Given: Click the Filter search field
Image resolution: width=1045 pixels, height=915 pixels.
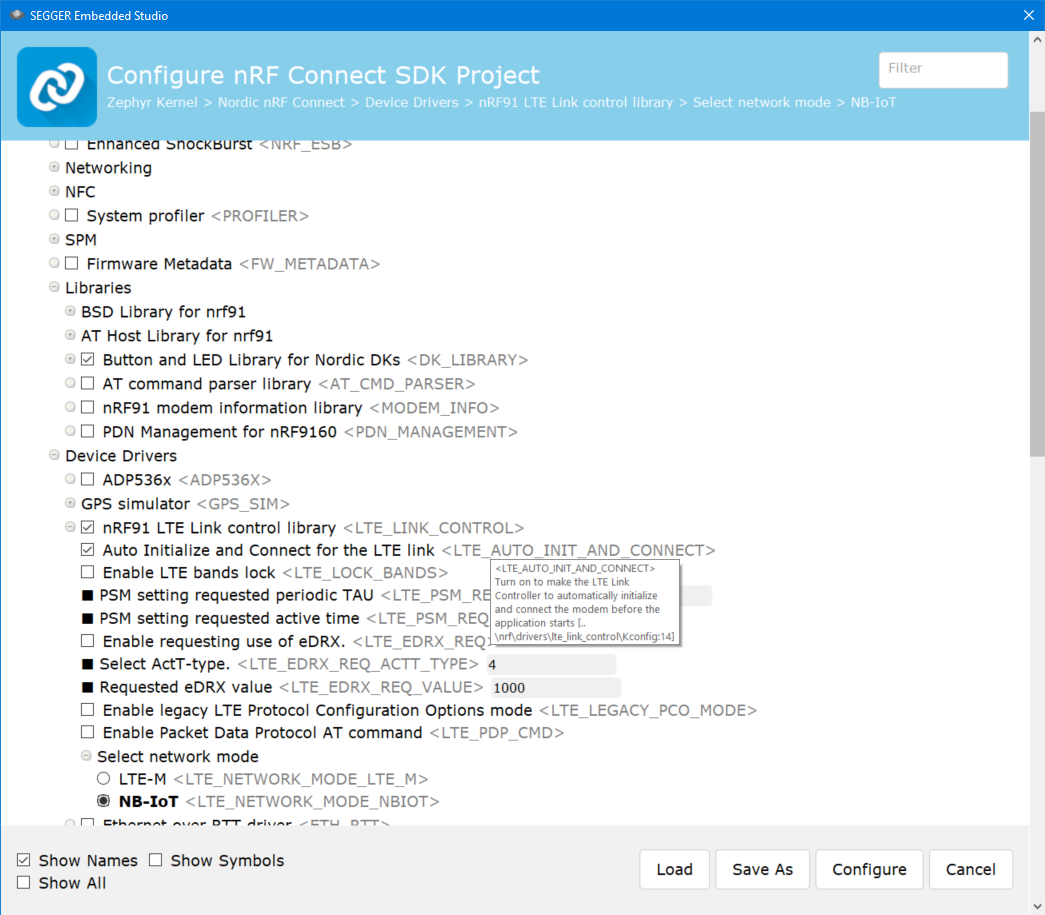Looking at the screenshot, I should [942, 69].
